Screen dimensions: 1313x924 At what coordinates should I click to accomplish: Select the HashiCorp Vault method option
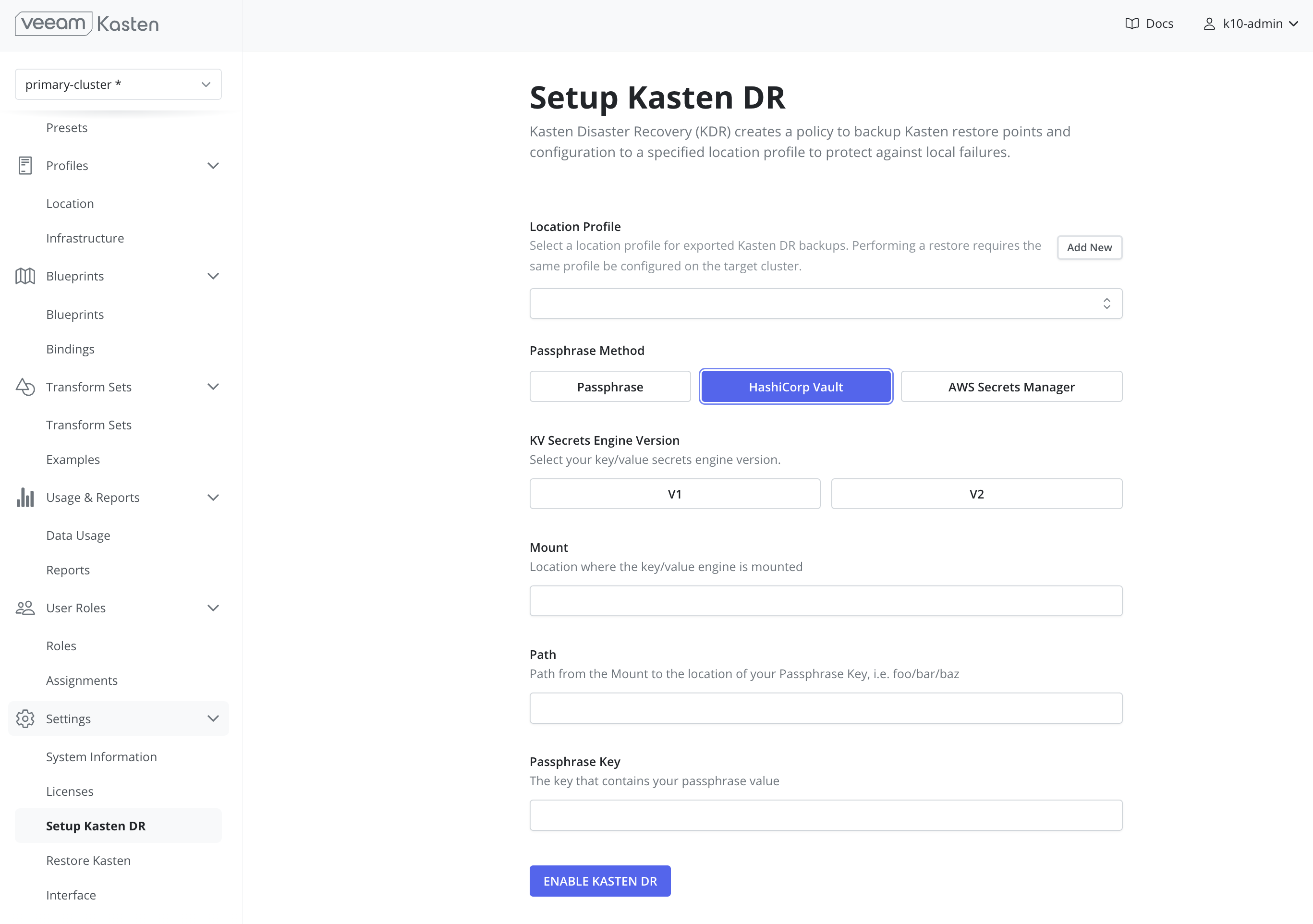(795, 387)
